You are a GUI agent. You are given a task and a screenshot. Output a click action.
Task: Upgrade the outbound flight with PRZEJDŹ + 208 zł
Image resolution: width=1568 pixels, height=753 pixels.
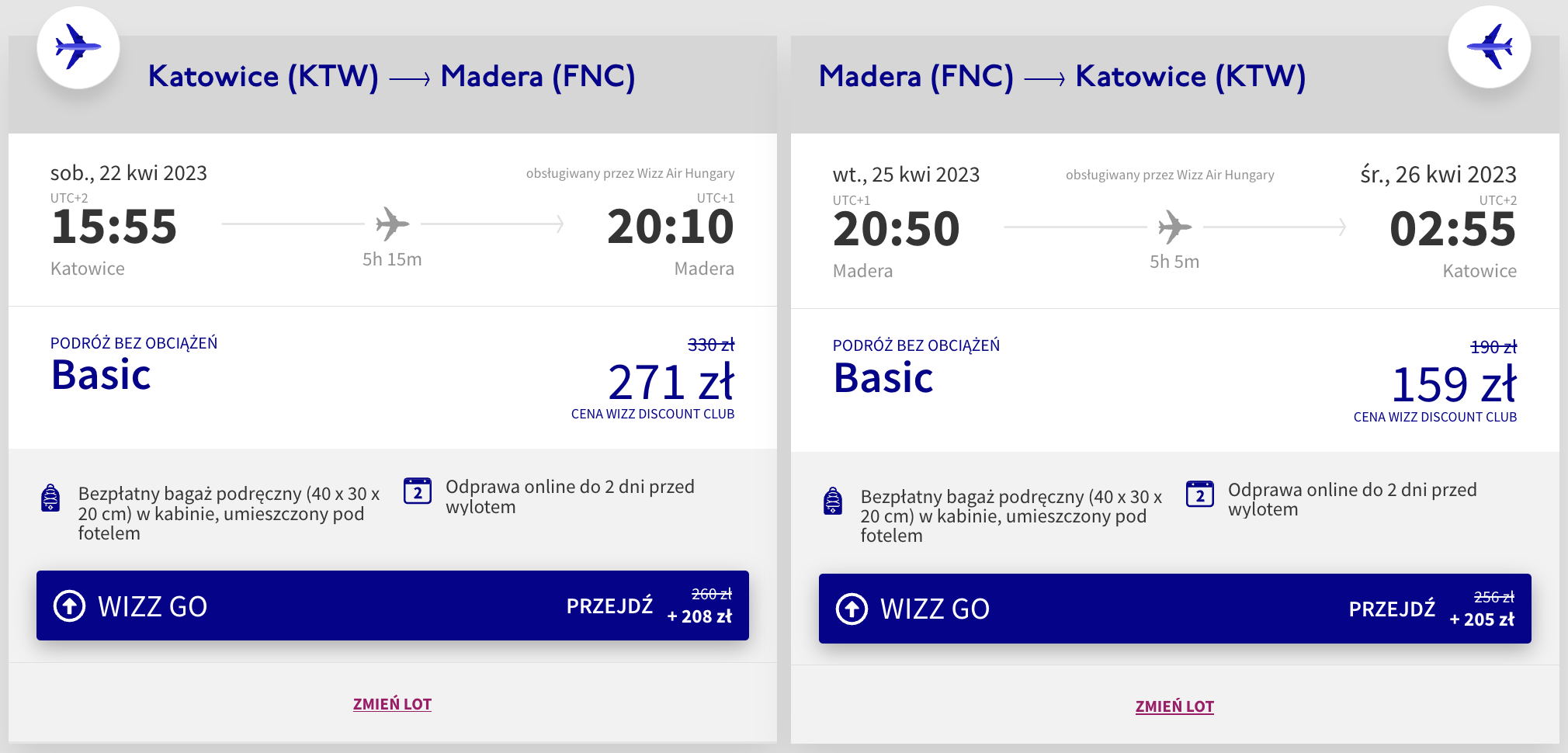coord(649,606)
